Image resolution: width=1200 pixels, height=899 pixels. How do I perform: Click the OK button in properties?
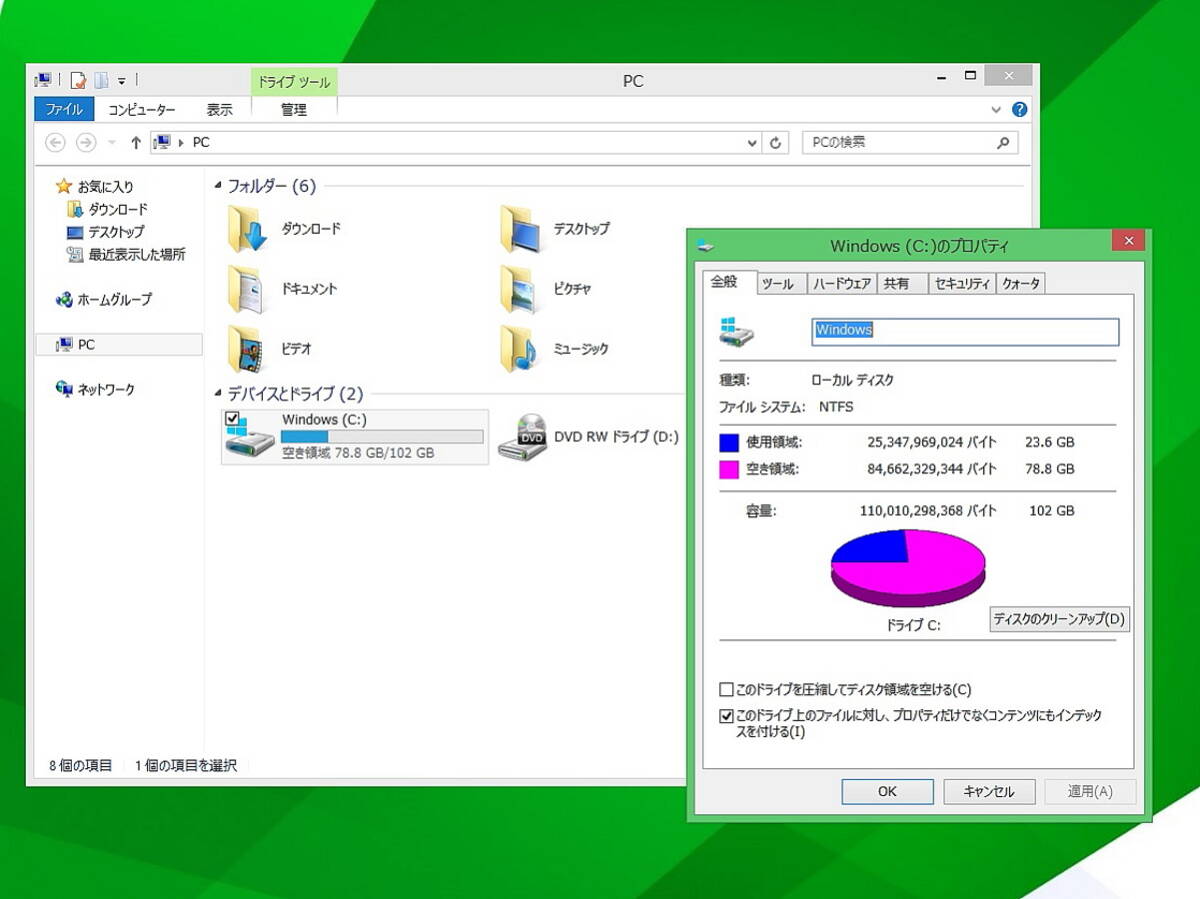(887, 792)
